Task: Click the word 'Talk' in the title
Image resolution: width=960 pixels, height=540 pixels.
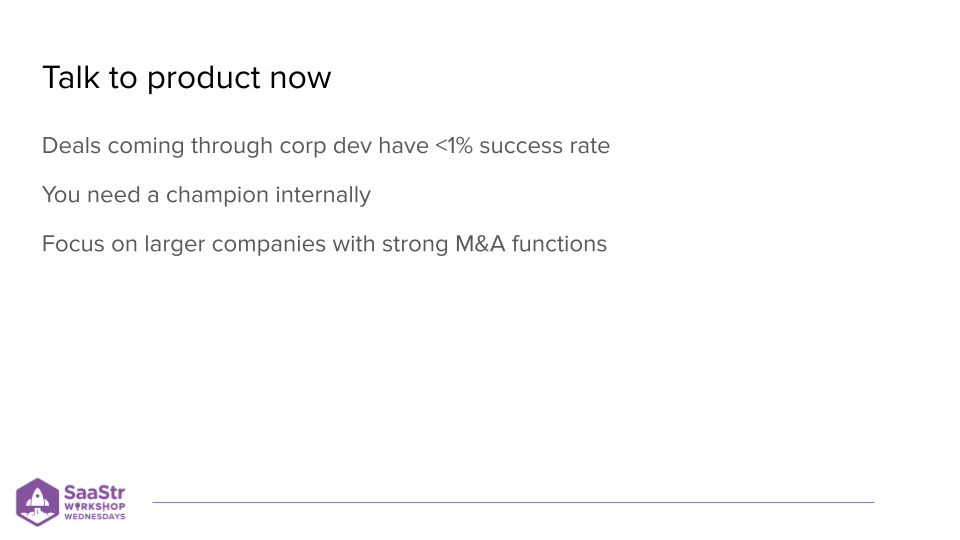Action: 69,78
